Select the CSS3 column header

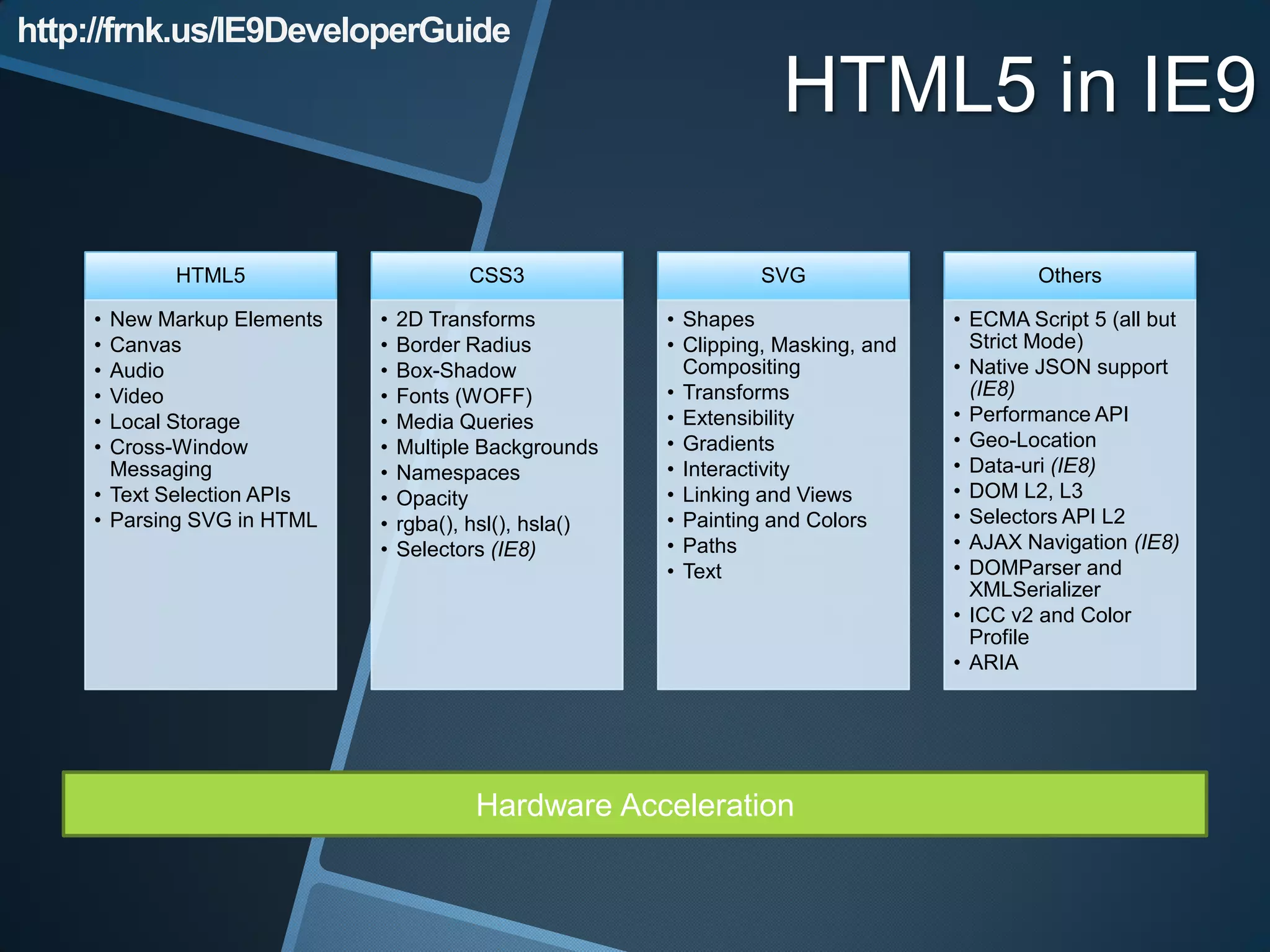pyautogui.click(x=497, y=275)
